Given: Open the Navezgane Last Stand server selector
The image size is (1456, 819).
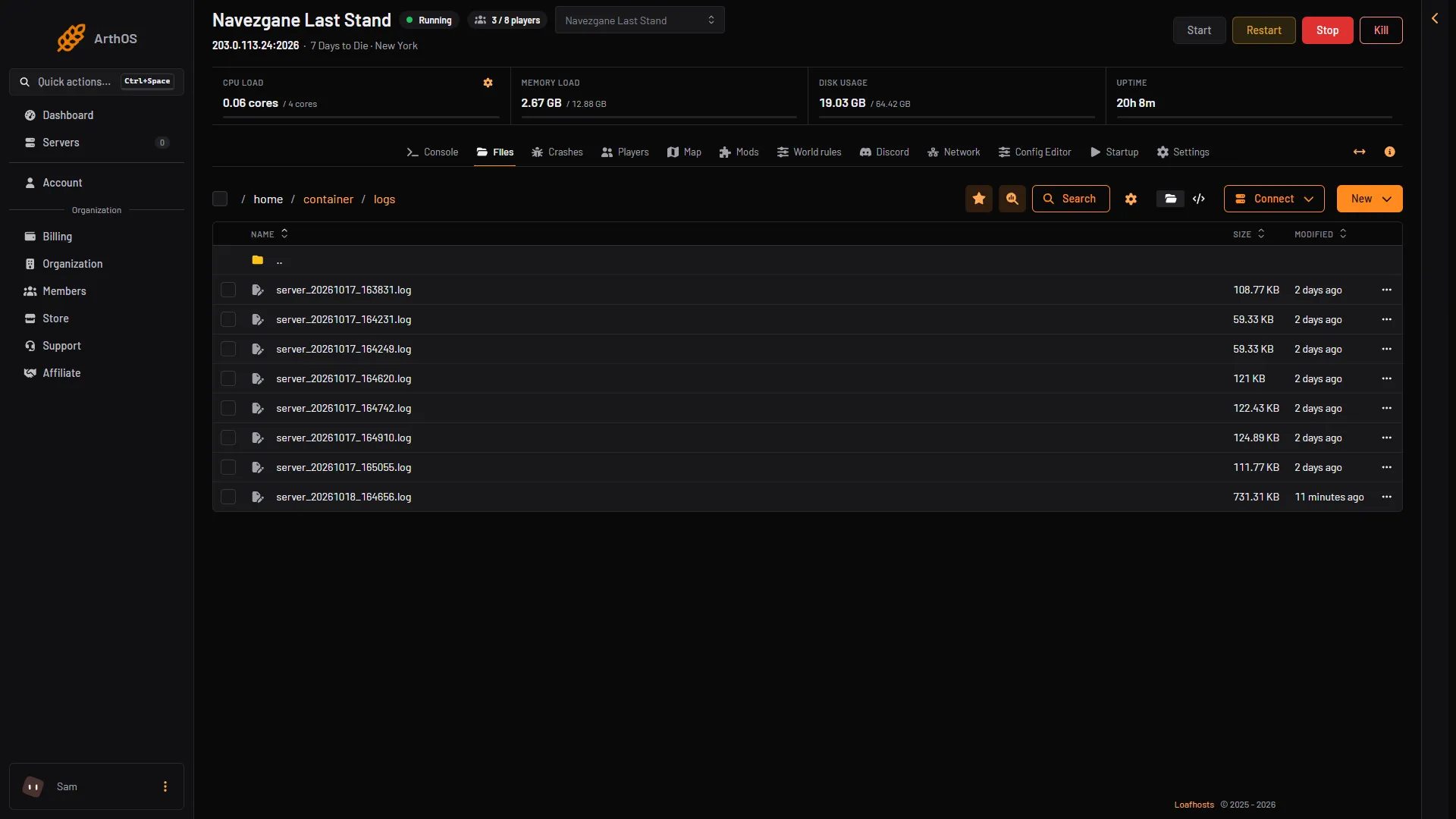Looking at the screenshot, I should [639, 20].
